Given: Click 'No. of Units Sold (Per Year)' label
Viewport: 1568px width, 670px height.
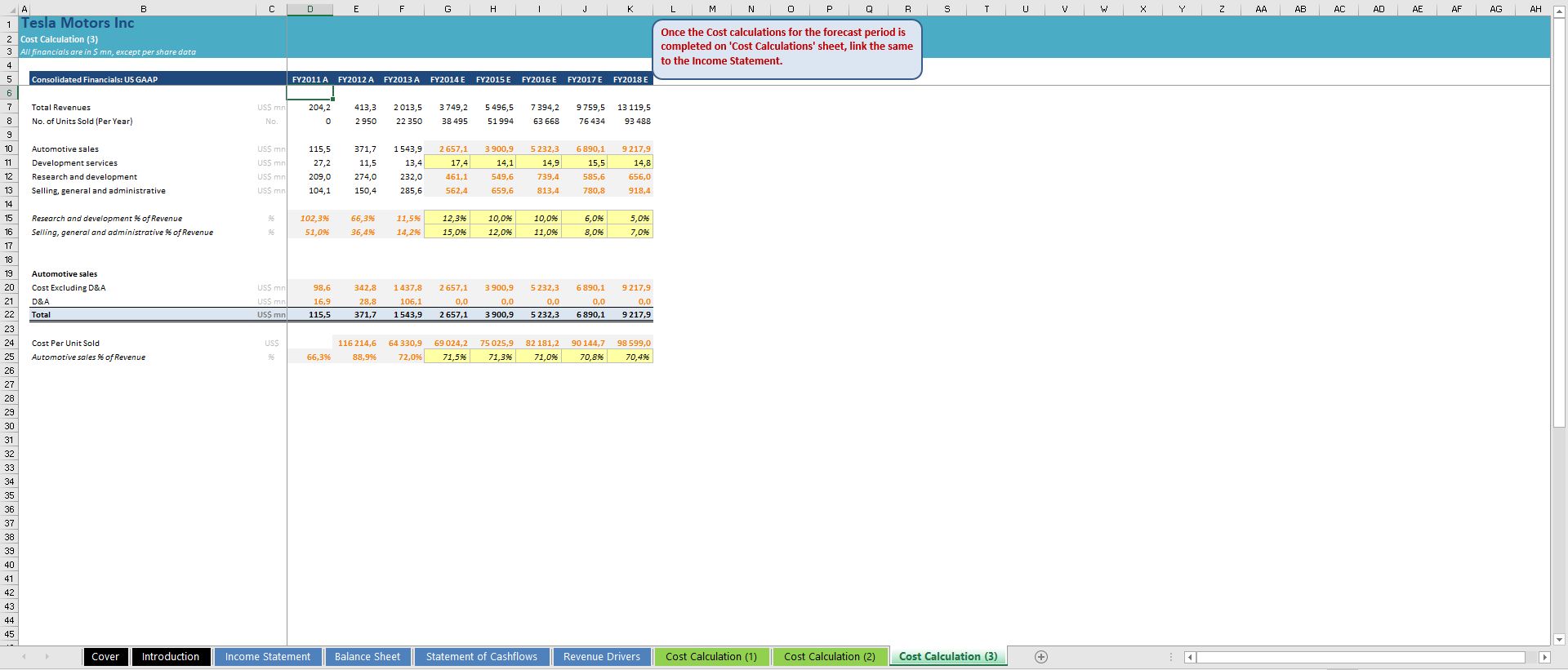Looking at the screenshot, I should [x=82, y=122].
